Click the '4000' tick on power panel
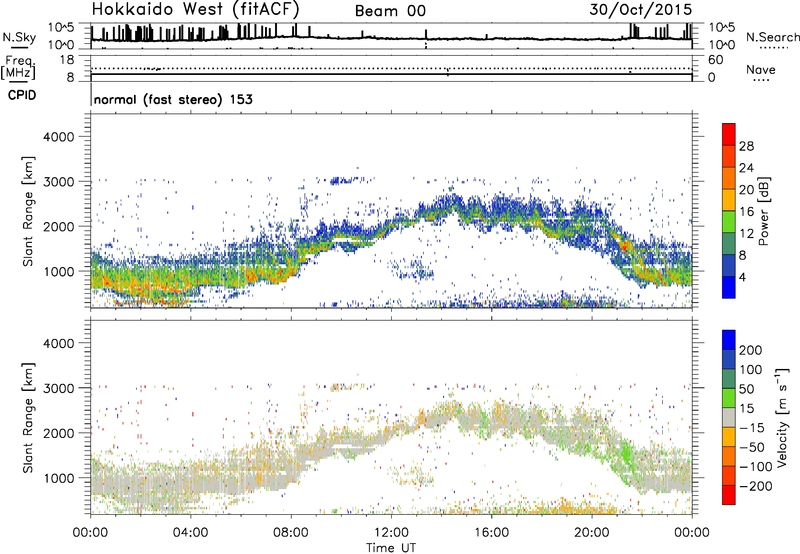This screenshot has height=554, width=800. pyautogui.click(x=59, y=137)
